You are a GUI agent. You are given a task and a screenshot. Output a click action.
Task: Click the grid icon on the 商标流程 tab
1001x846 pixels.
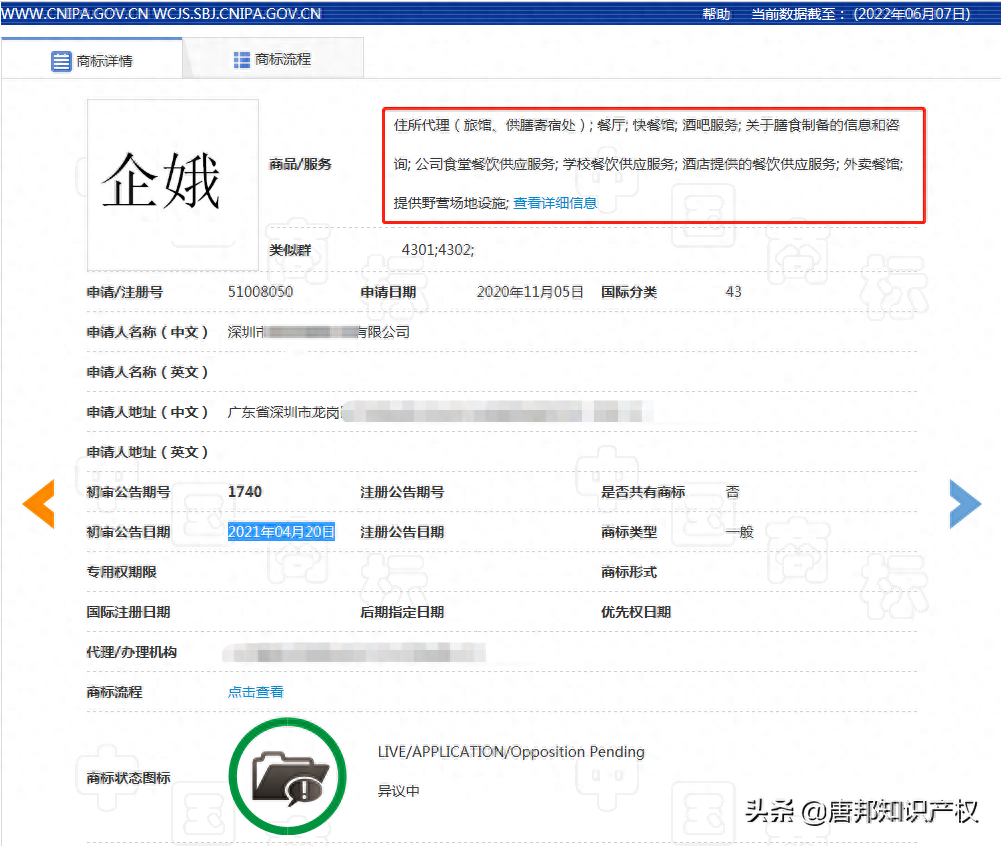[x=241, y=58]
